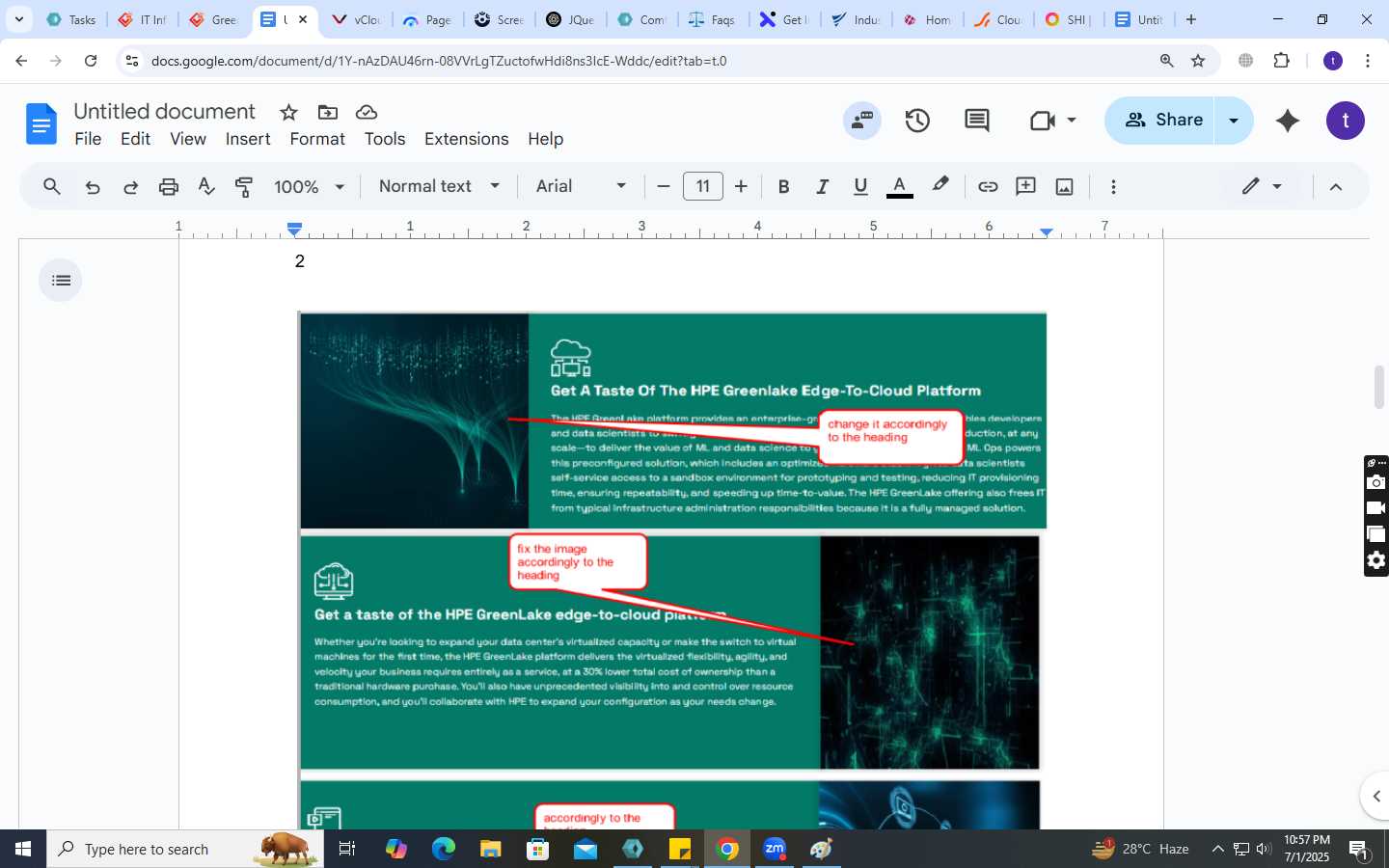Open Zoom from the taskbar
Viewport: 1389px width, 868px height.
(x=775, y=849)
